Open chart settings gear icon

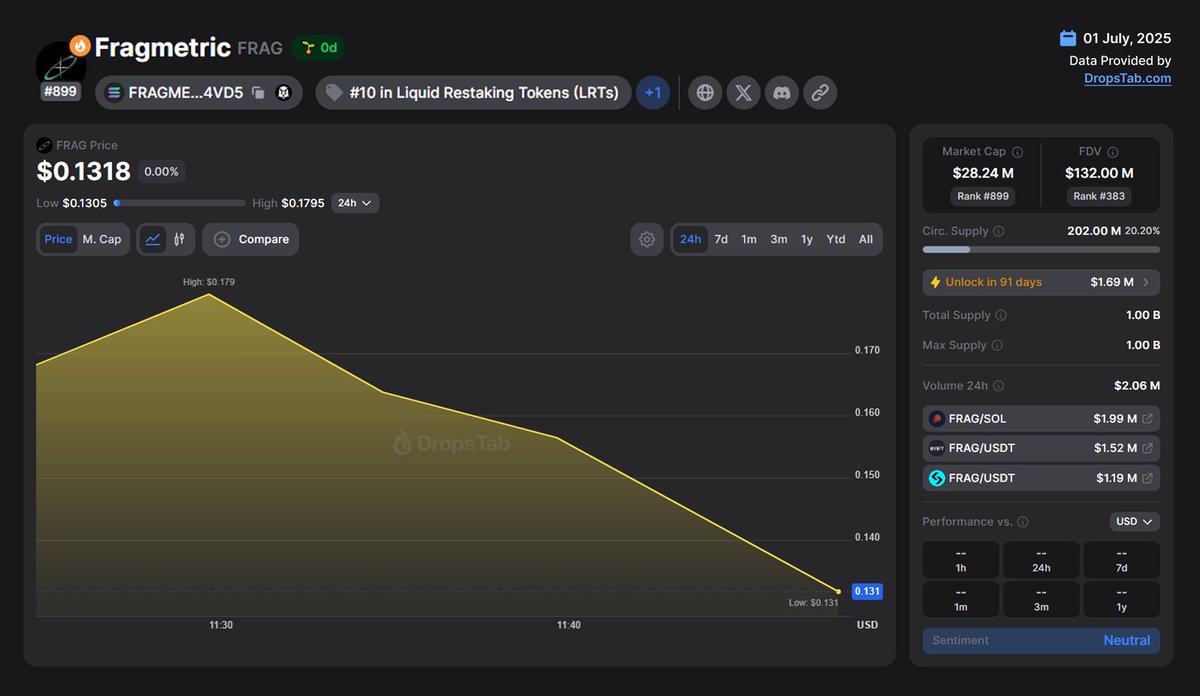[x=647, y=239]
